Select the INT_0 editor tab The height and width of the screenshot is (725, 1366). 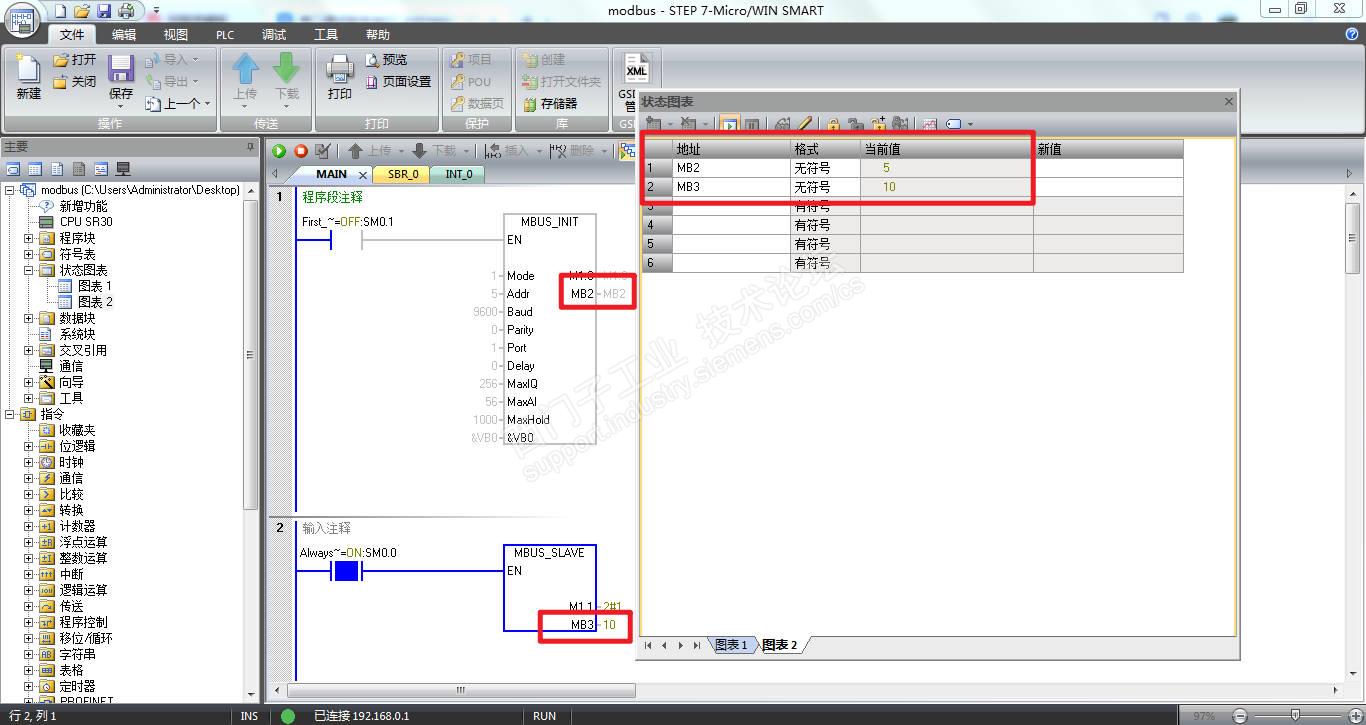point(459,174)
